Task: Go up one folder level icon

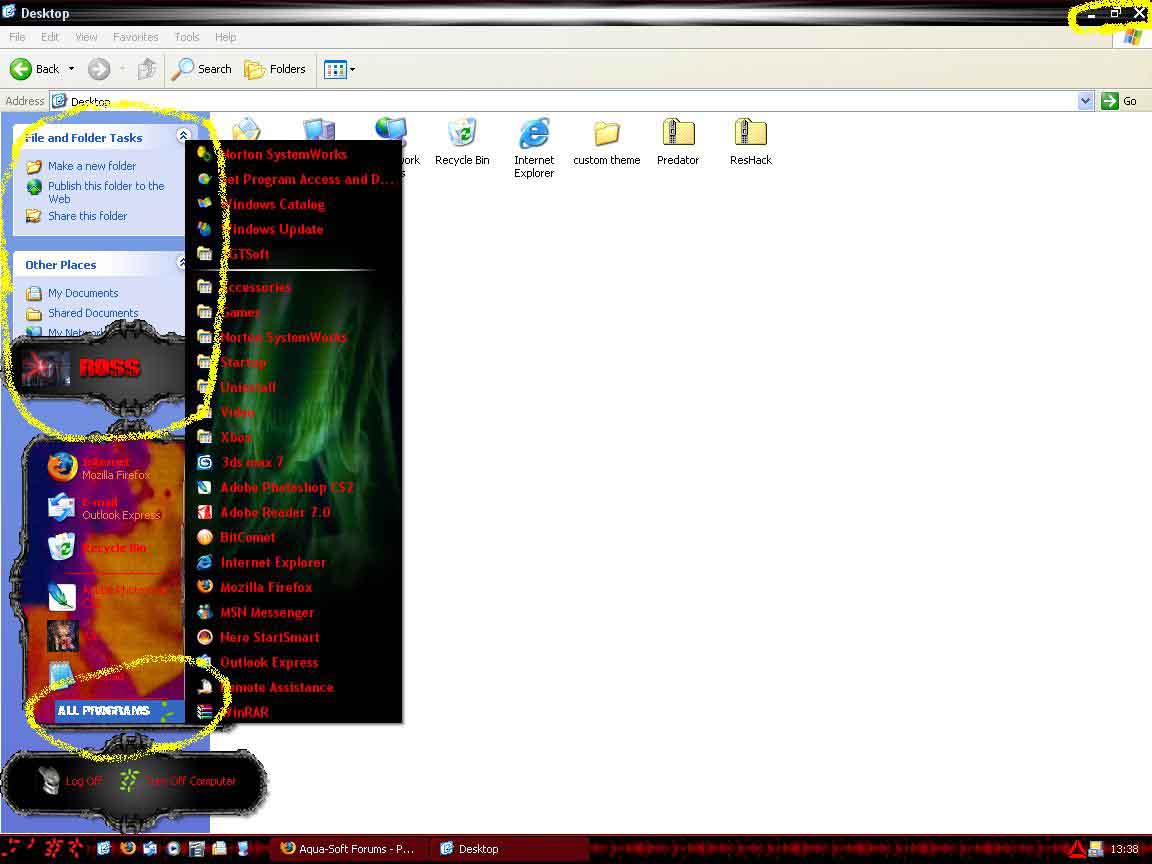Action: (x=147, y=69)
